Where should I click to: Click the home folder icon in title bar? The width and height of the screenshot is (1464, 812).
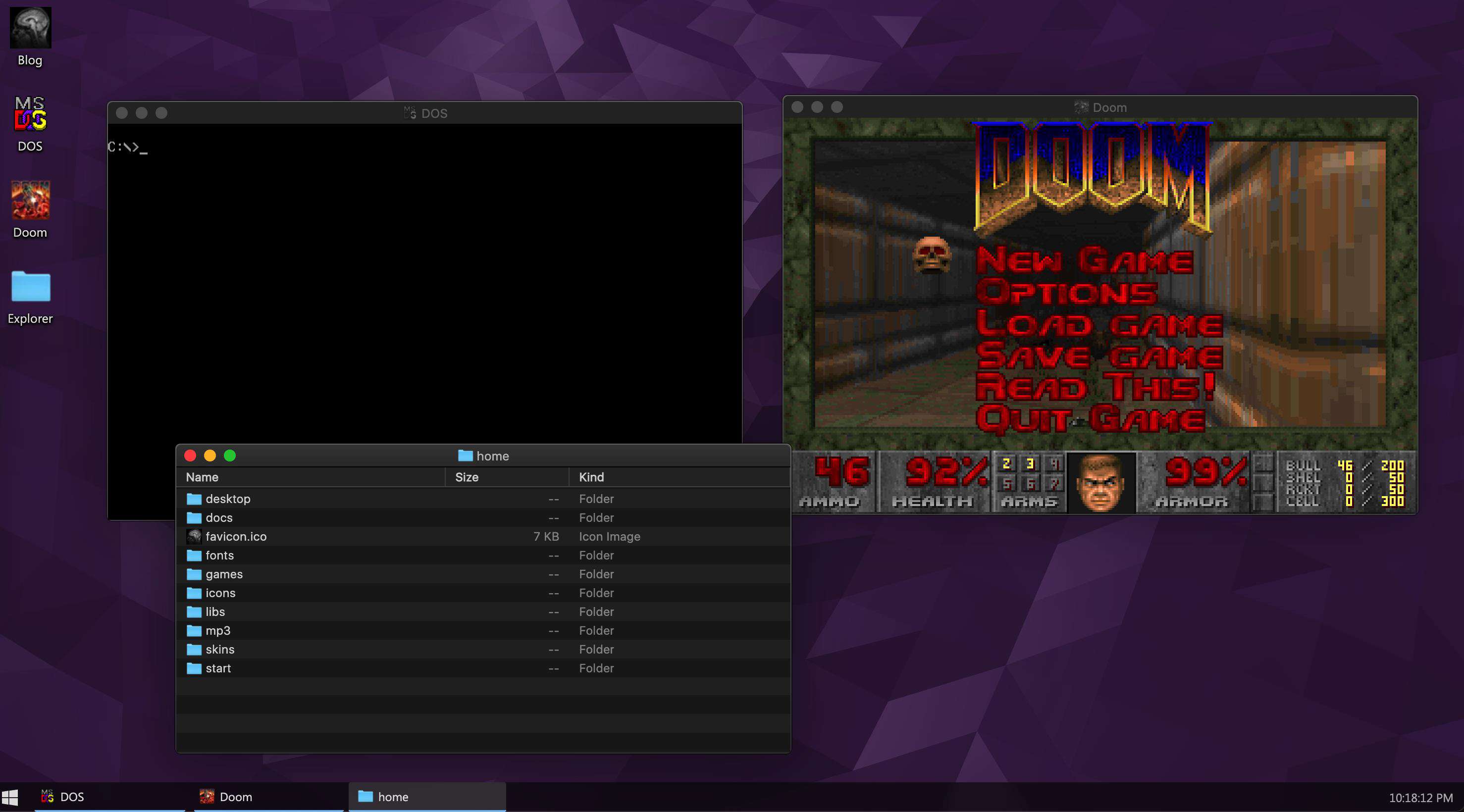[x=466, y=455]
